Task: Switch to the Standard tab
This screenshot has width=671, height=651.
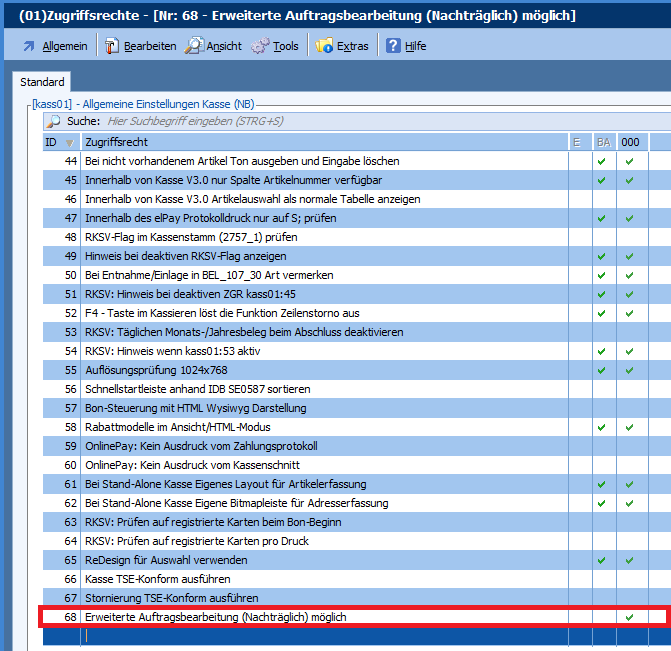Action: coord(42,82)
